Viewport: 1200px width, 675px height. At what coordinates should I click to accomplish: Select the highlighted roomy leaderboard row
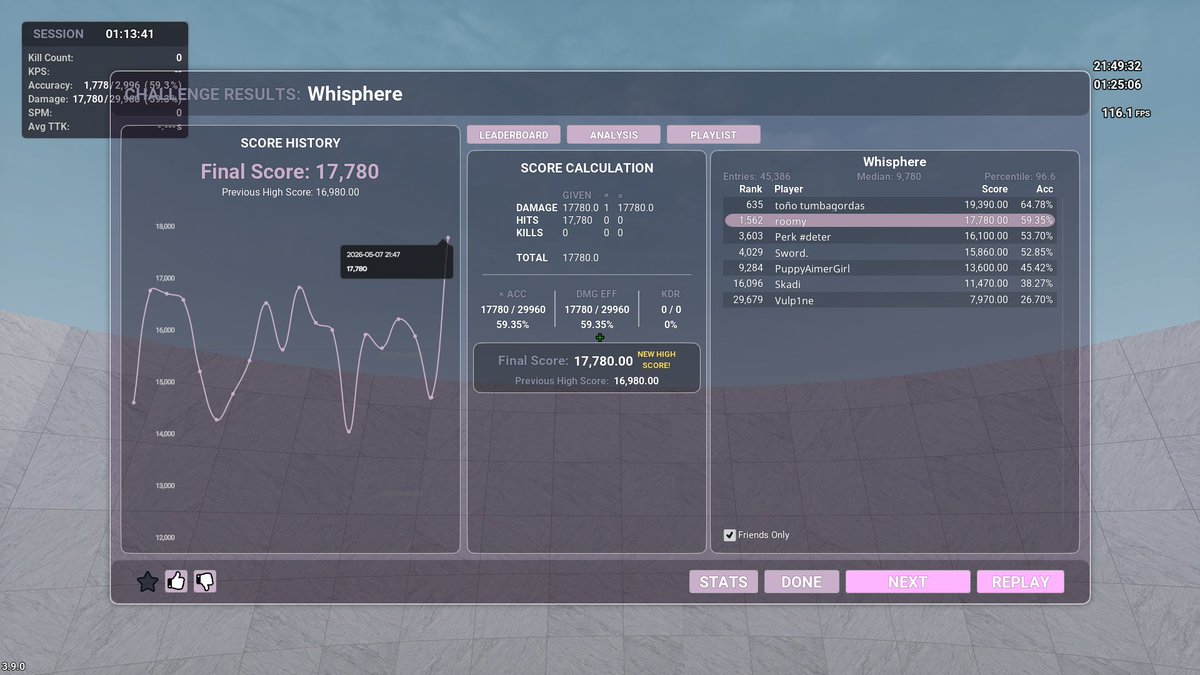pos(890,221)
